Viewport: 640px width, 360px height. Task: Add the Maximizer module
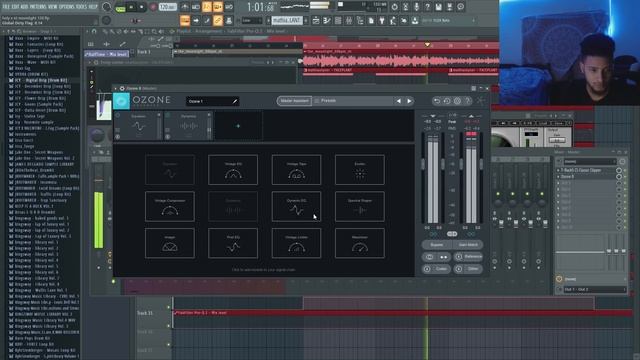pos(360,243)
